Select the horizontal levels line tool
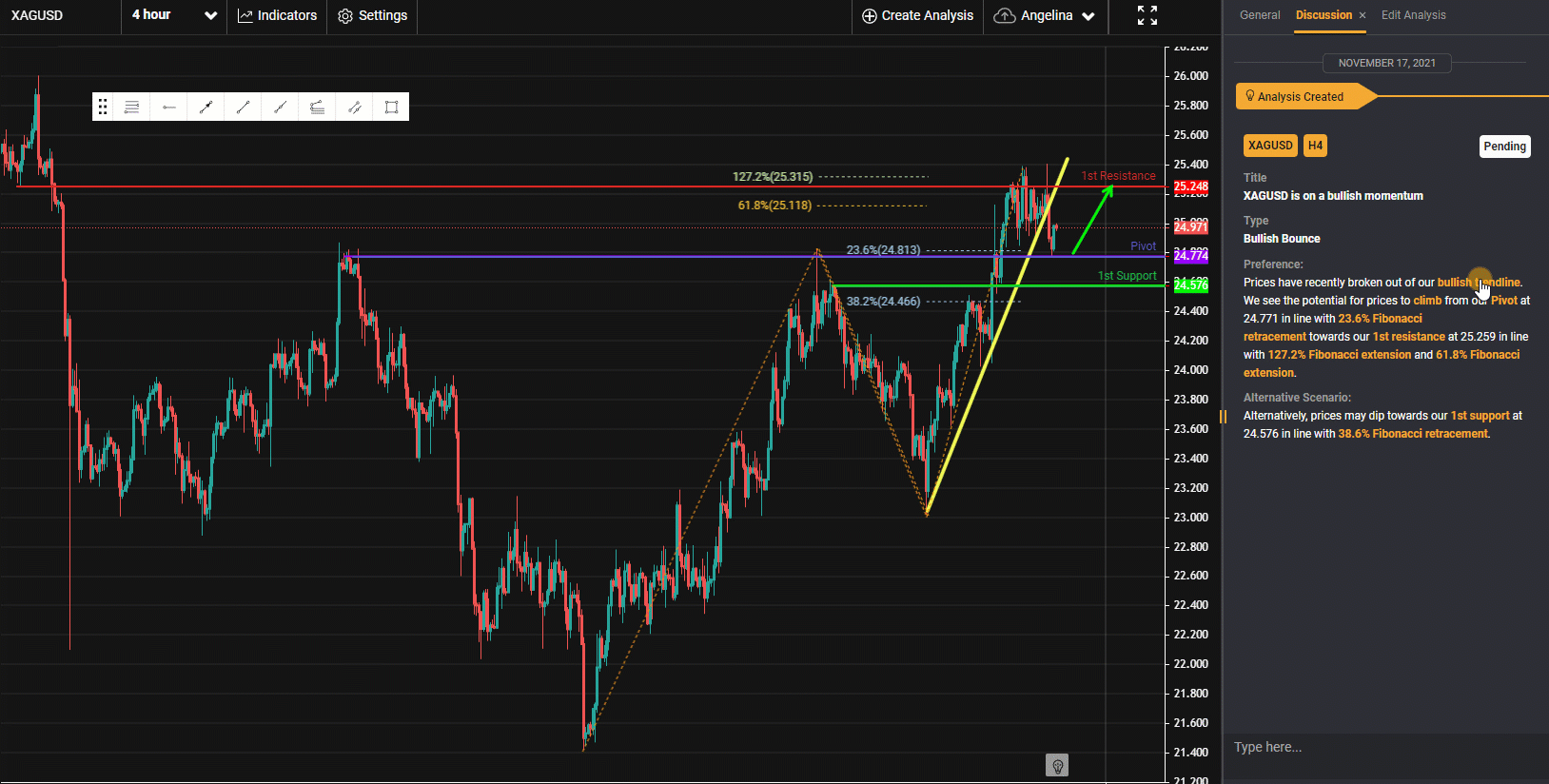Screen dimensions: 1549x784 (x=132, y=107)
